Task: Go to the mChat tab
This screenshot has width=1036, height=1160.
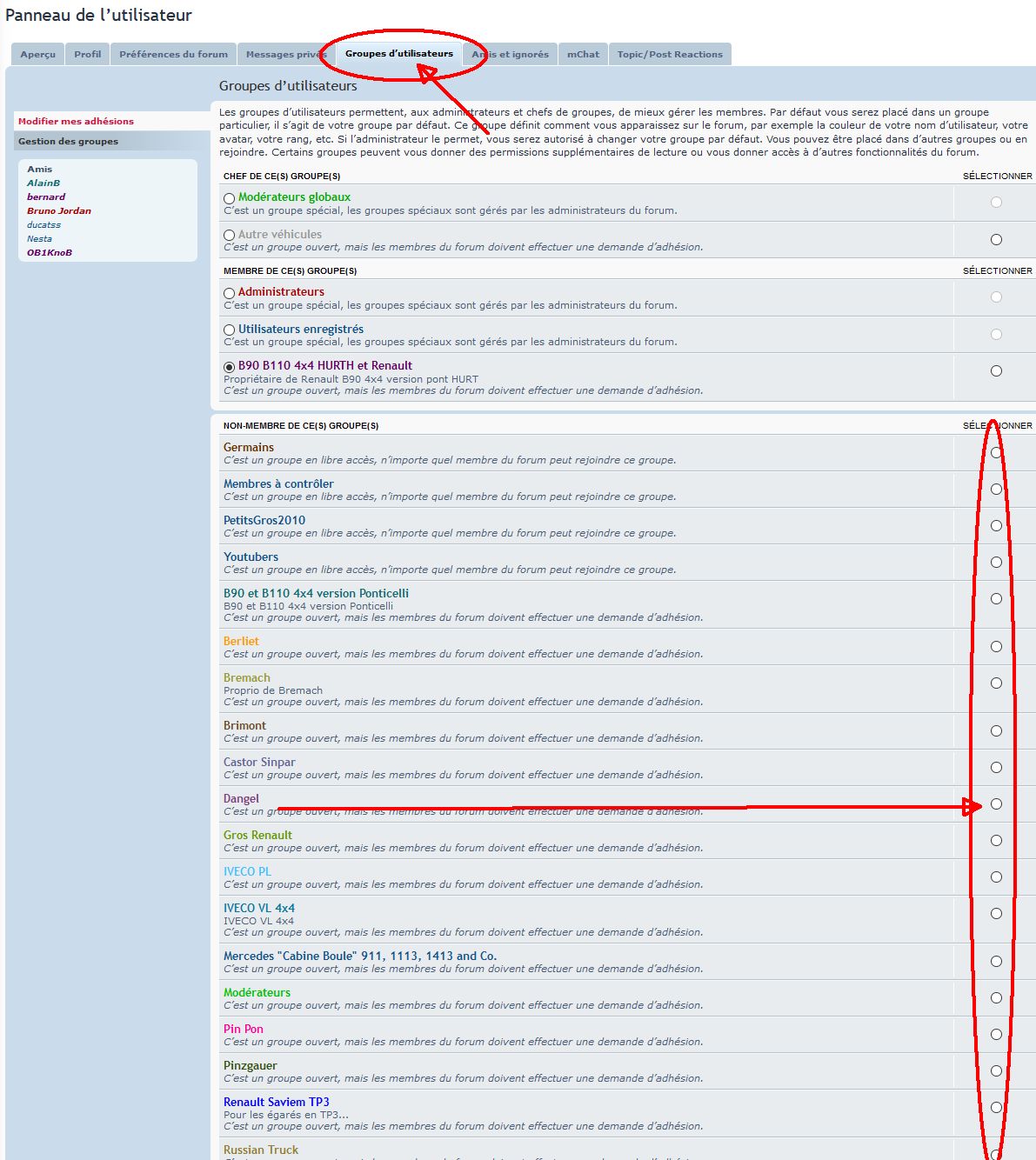Action: (583, 55)
